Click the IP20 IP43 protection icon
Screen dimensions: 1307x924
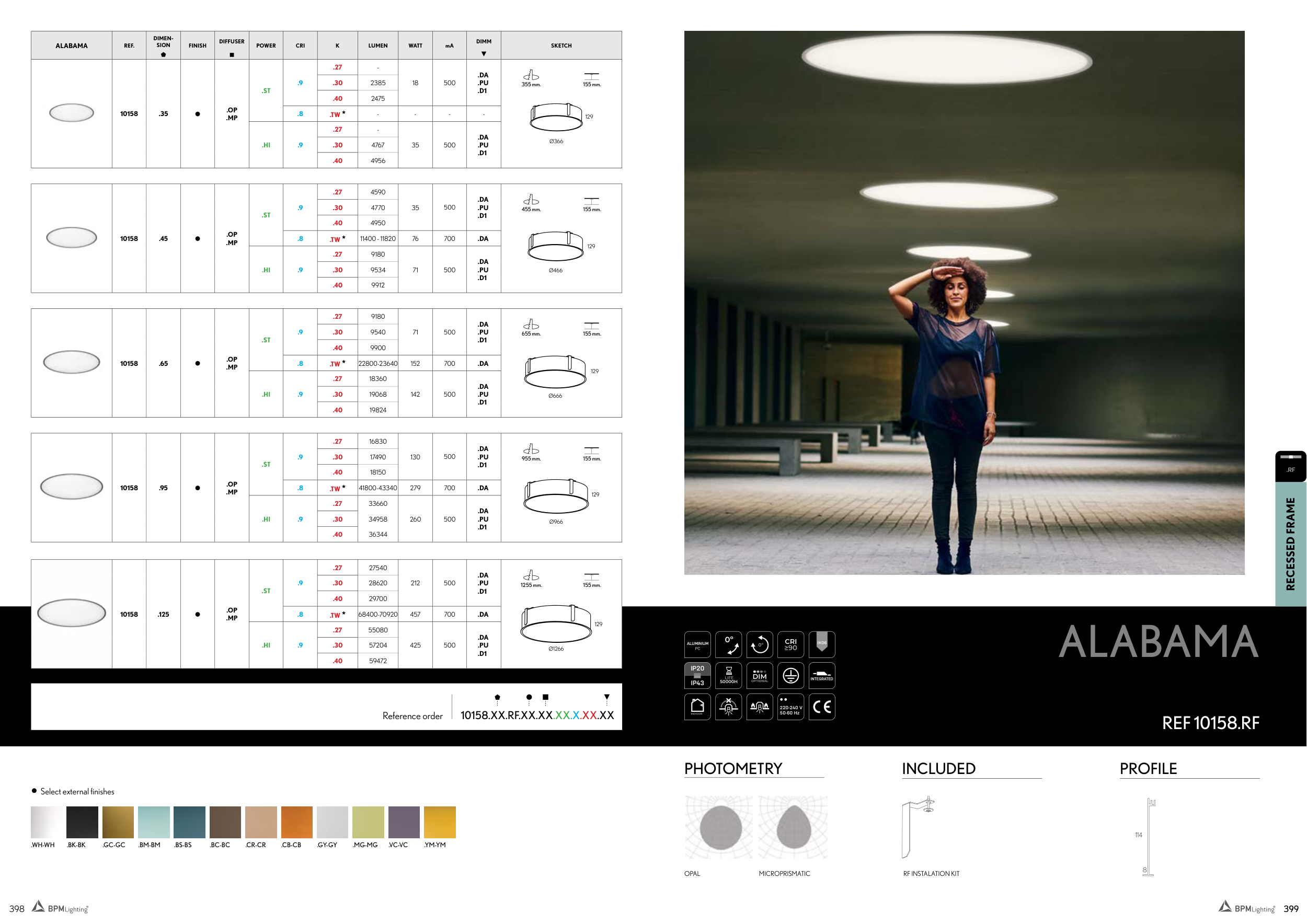click(x=697, y=675)
